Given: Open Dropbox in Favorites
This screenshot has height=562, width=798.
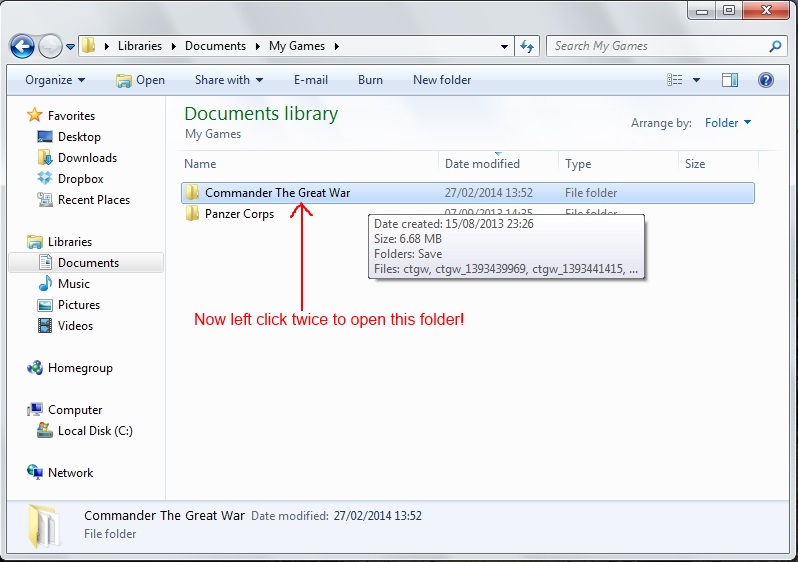Looking at the screenshot, I should tap(80, 179).
